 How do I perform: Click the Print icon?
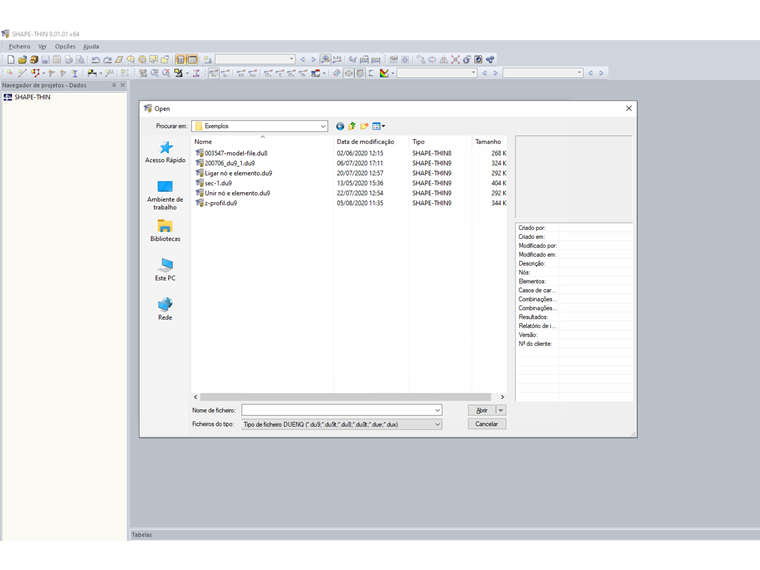(x=68, y=60)
